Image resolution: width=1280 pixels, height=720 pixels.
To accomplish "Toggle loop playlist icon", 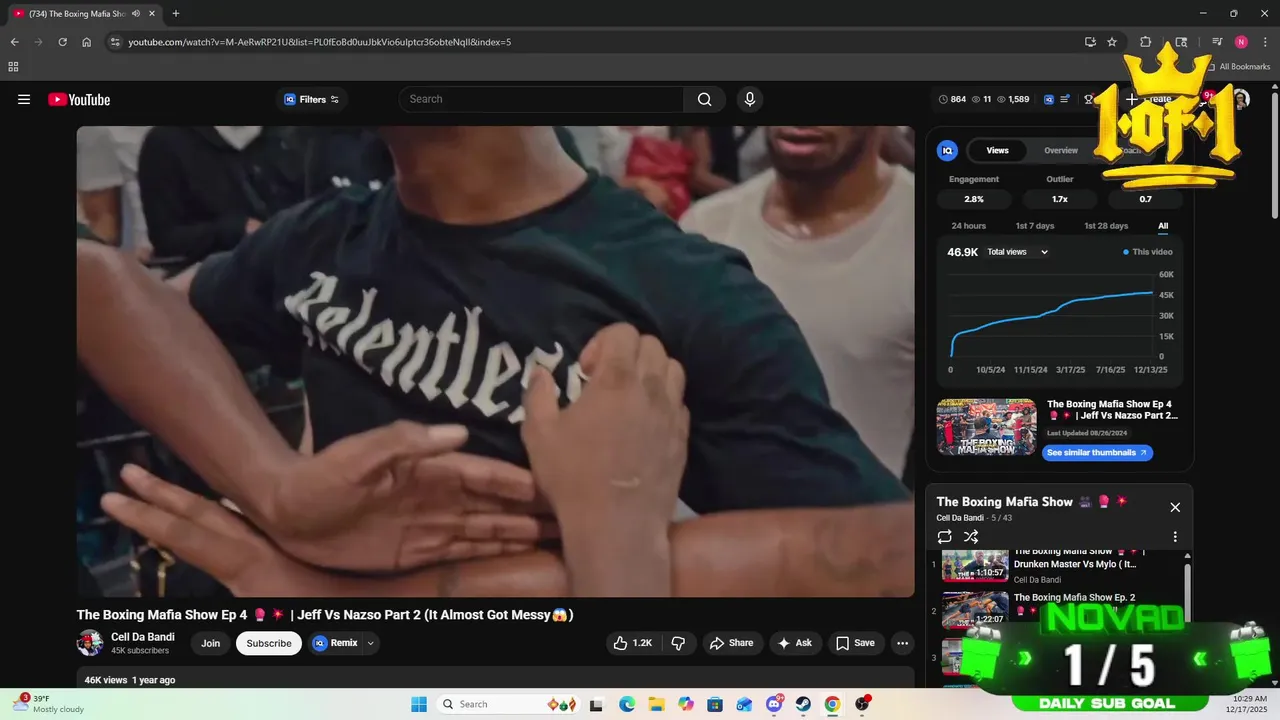I will point(945,537).
